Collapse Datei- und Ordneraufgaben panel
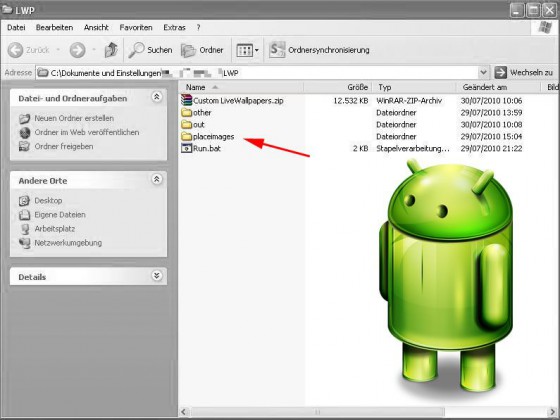The height and width of the screenshot is (420, 560). 156,97
